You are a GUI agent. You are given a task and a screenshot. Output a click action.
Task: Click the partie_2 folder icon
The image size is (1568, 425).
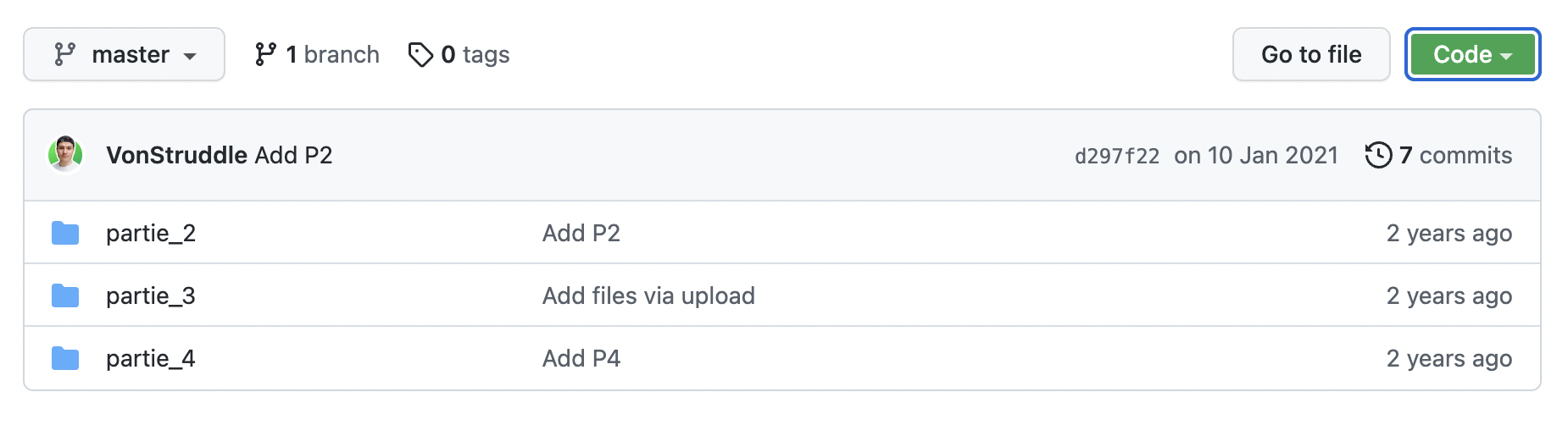tap(65, 233)
